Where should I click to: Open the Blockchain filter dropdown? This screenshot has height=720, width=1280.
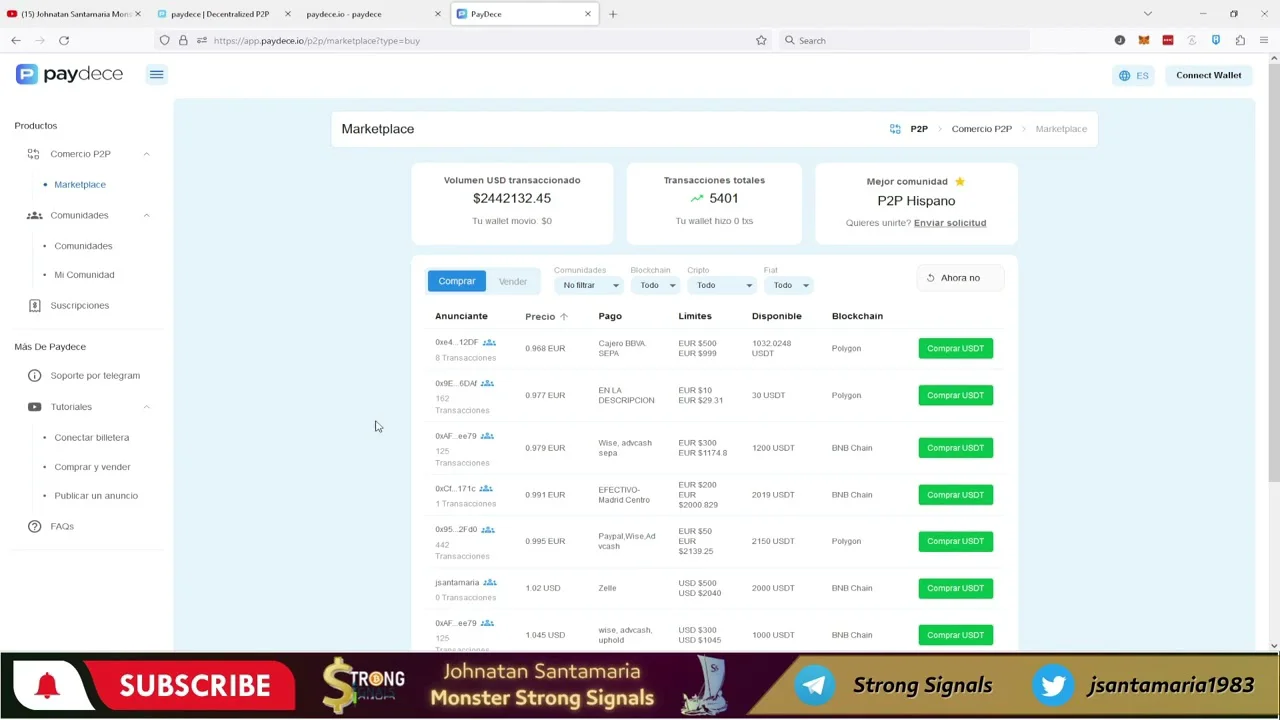tap(657, 286)
